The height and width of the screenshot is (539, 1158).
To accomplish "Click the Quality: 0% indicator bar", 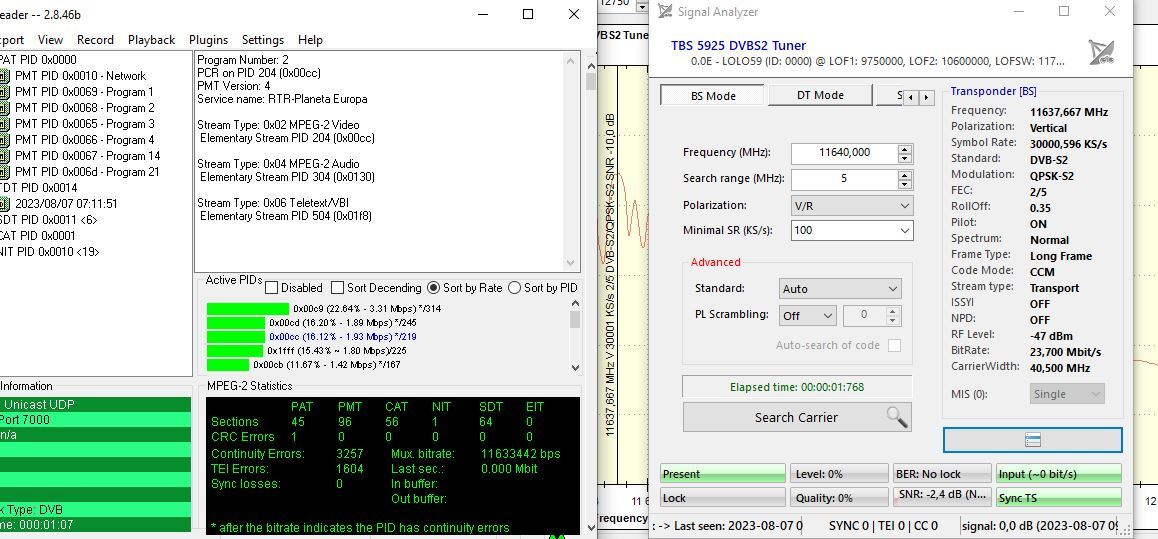I will [x=839, y=498].
